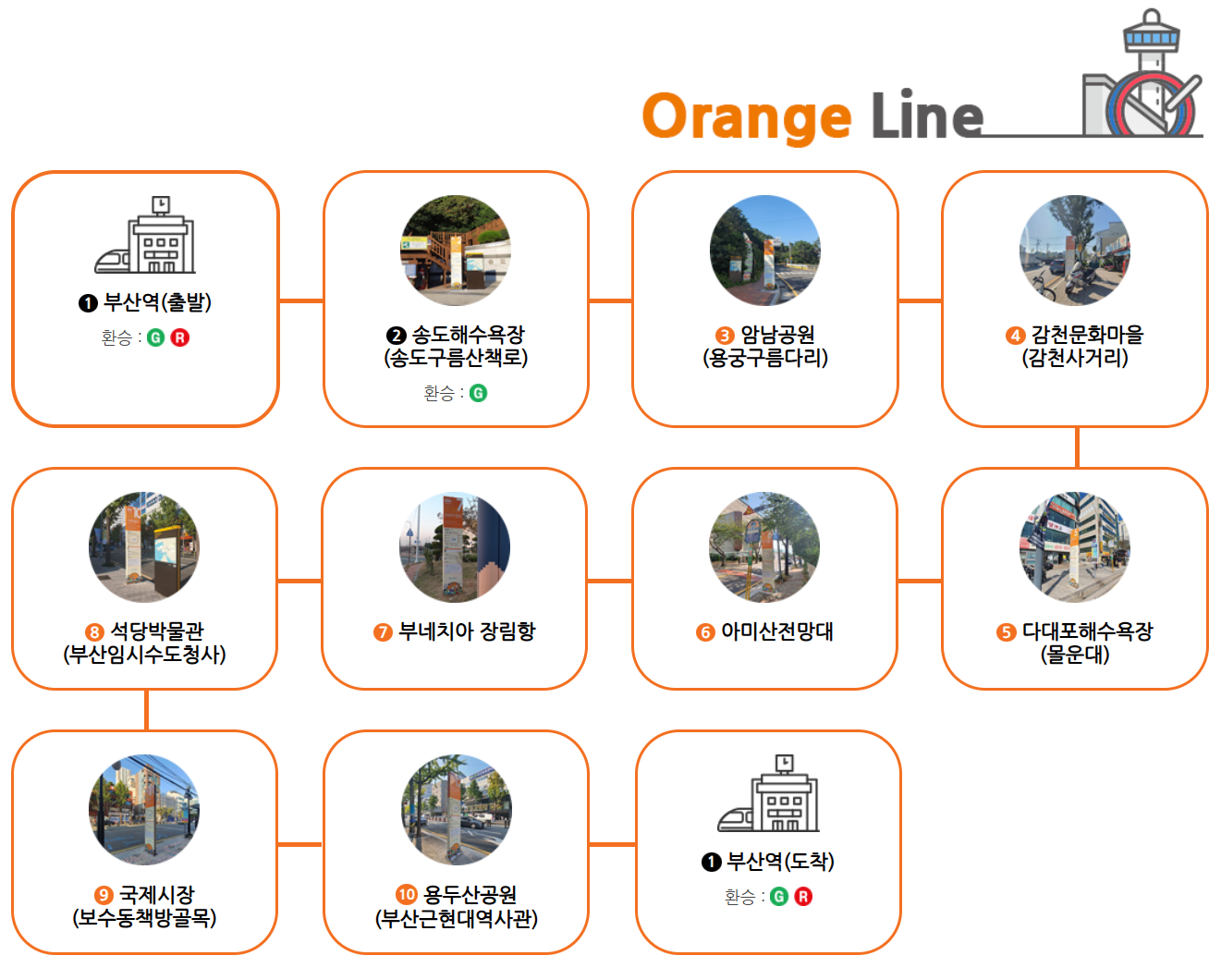
Task: Select the 용두산공원 stop name
Action: tap(470, 895)
